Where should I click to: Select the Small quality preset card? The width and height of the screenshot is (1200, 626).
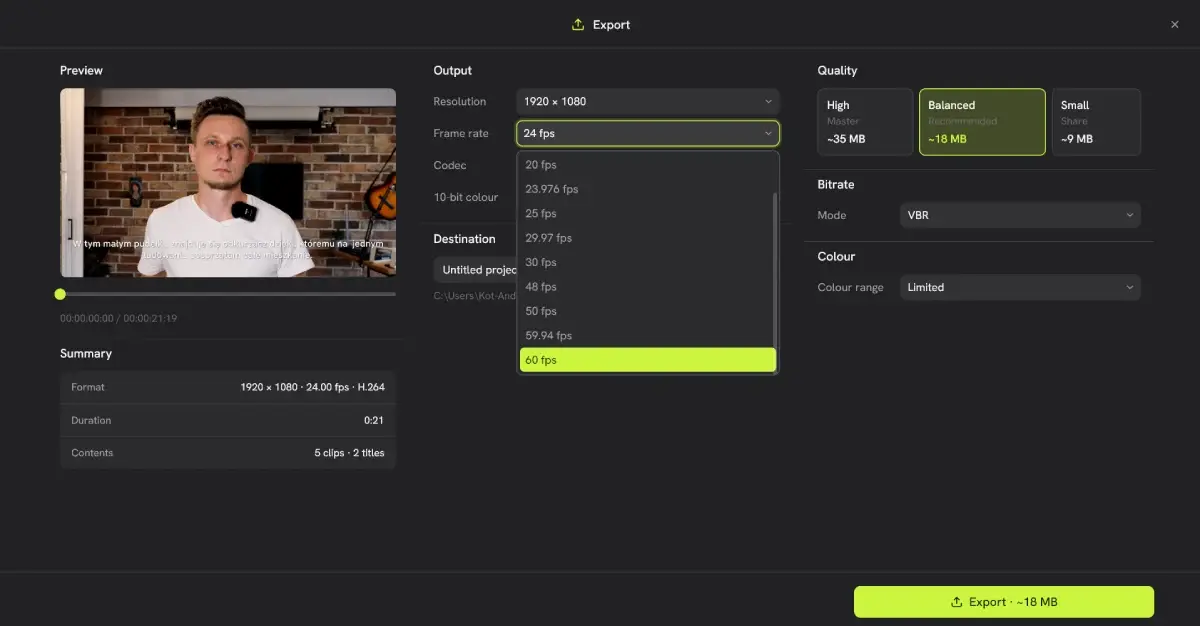pyautogui.click(x=1096, y=122)
